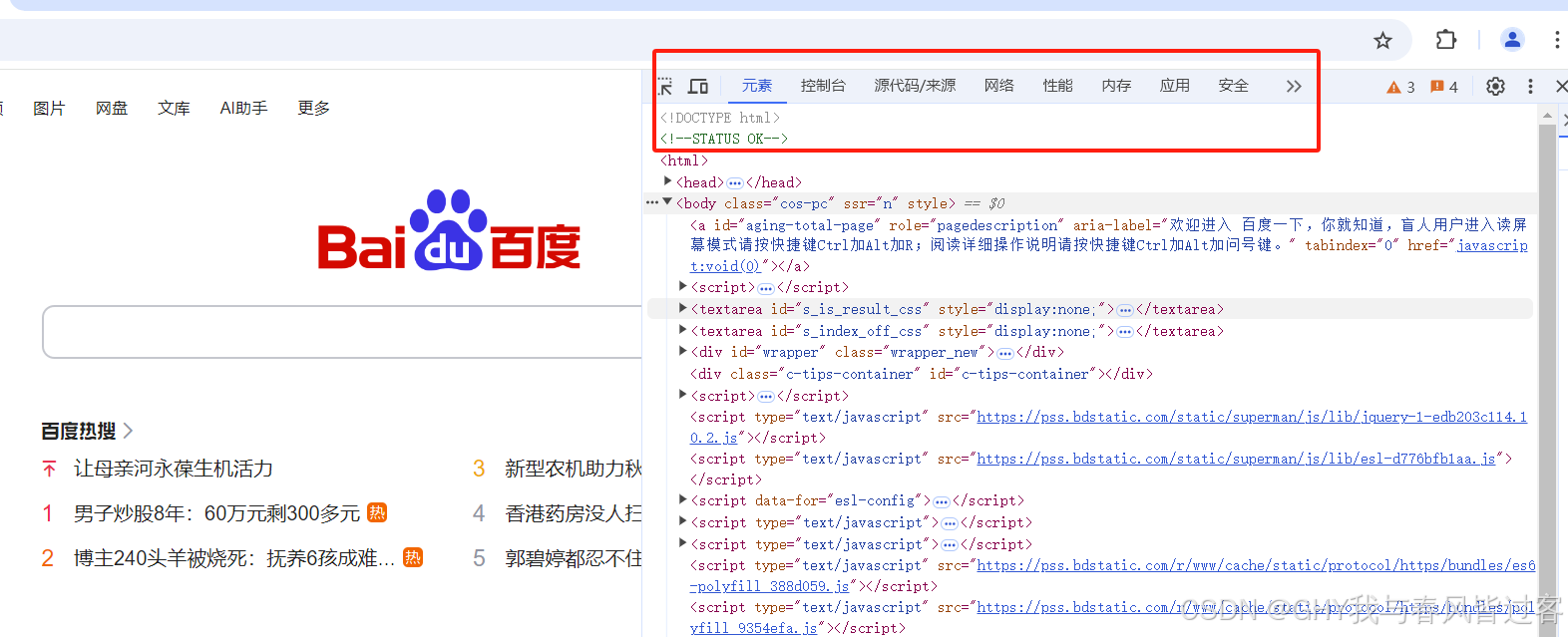Image resolution: width=1568 pixels, height=637 pixels.
Task: Click the Baidu logo
Action: click(449, 230)
